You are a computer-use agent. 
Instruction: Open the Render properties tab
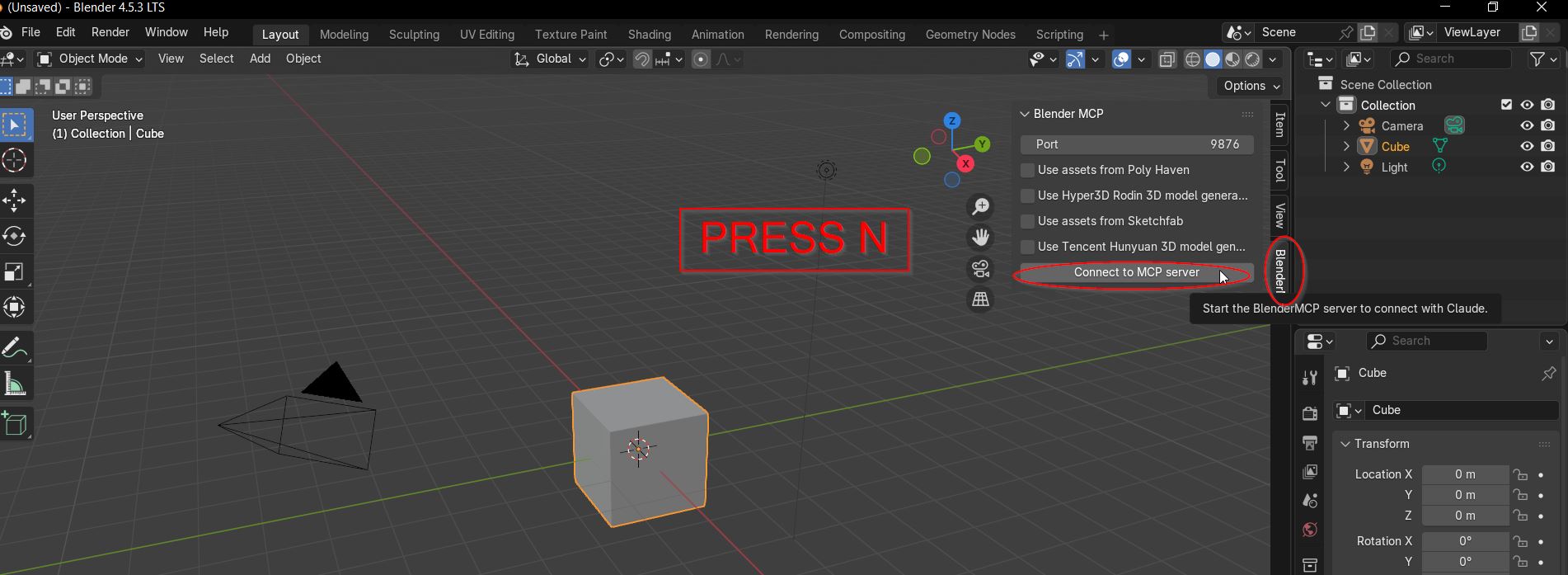pyautogui.click(x=1309, y=413)
